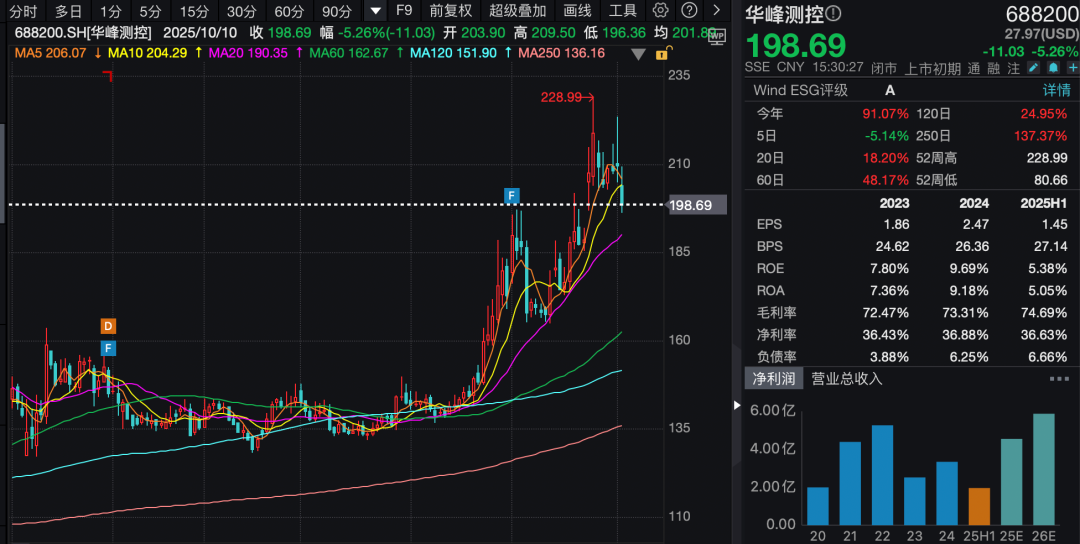1080x544 pixels.
Task: Click the stock info icon beside 华峰测控
Action: [834, 14]
